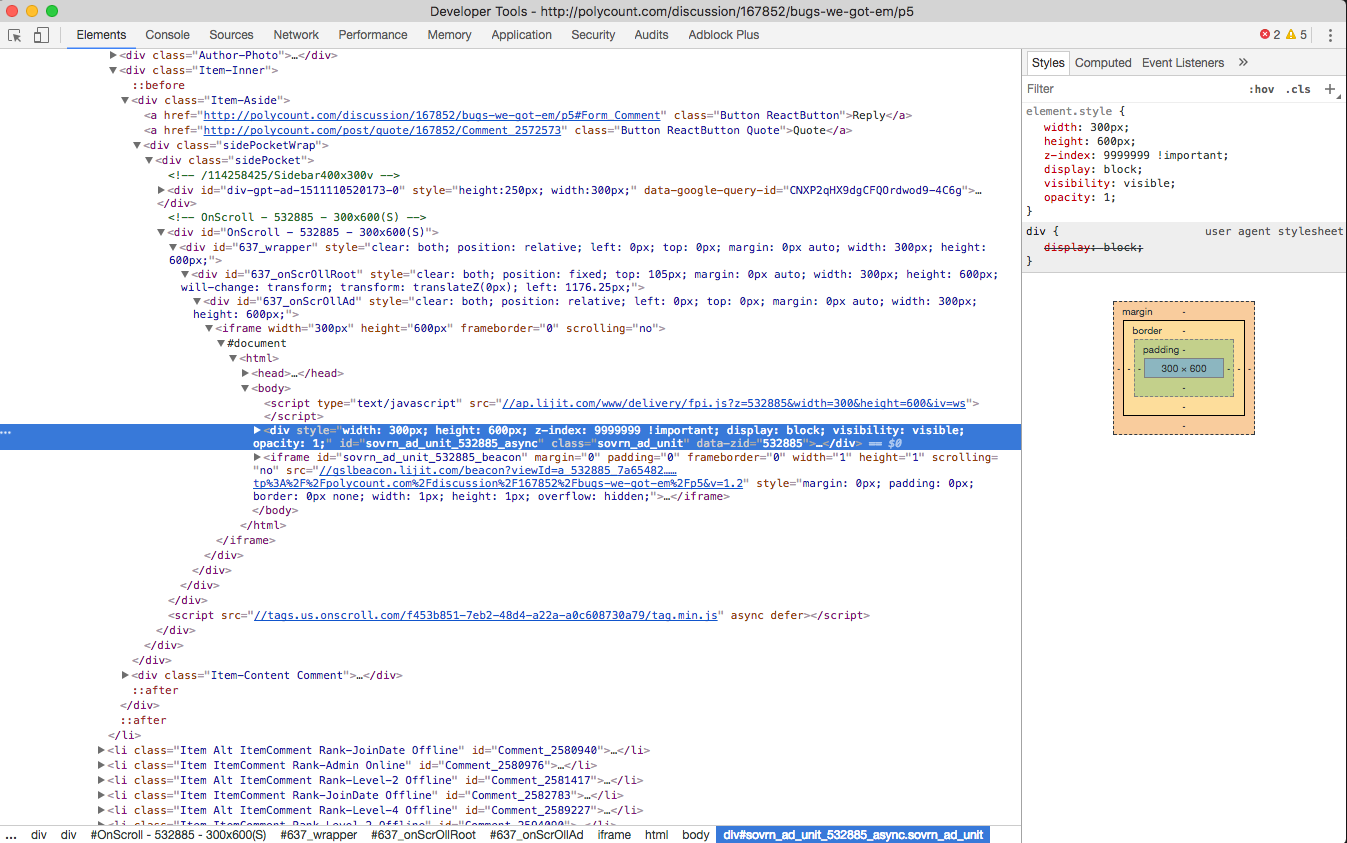Click the ellipsis beside the selected node
This screenshot has width=1347, height=843.
point(7,431)
